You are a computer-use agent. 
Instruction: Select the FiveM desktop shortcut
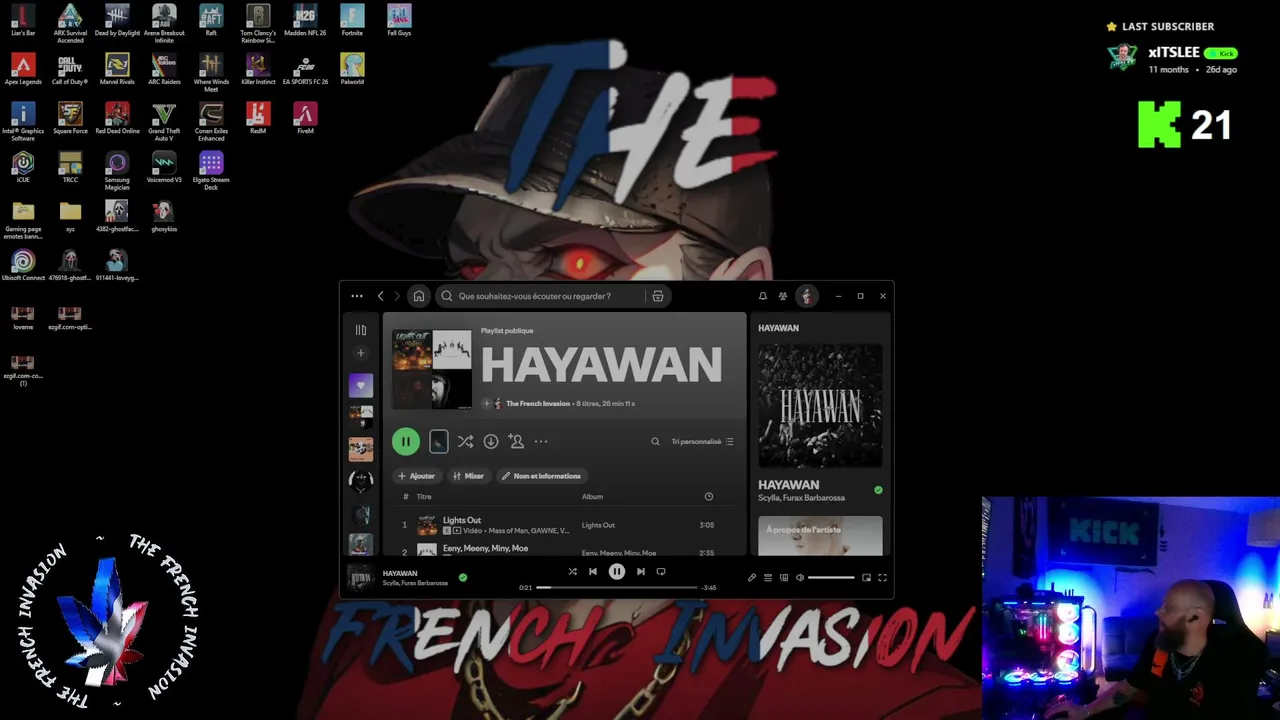[x=305, y=118]
